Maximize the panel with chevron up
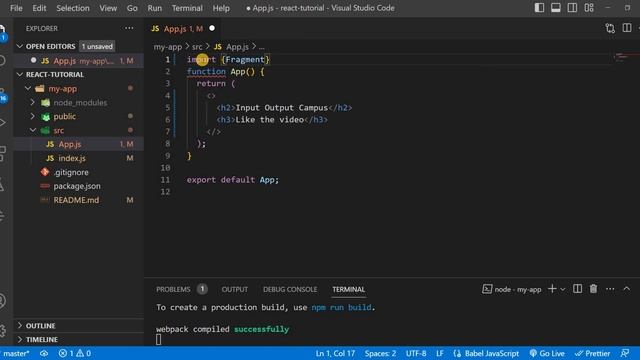 [627, 289]
